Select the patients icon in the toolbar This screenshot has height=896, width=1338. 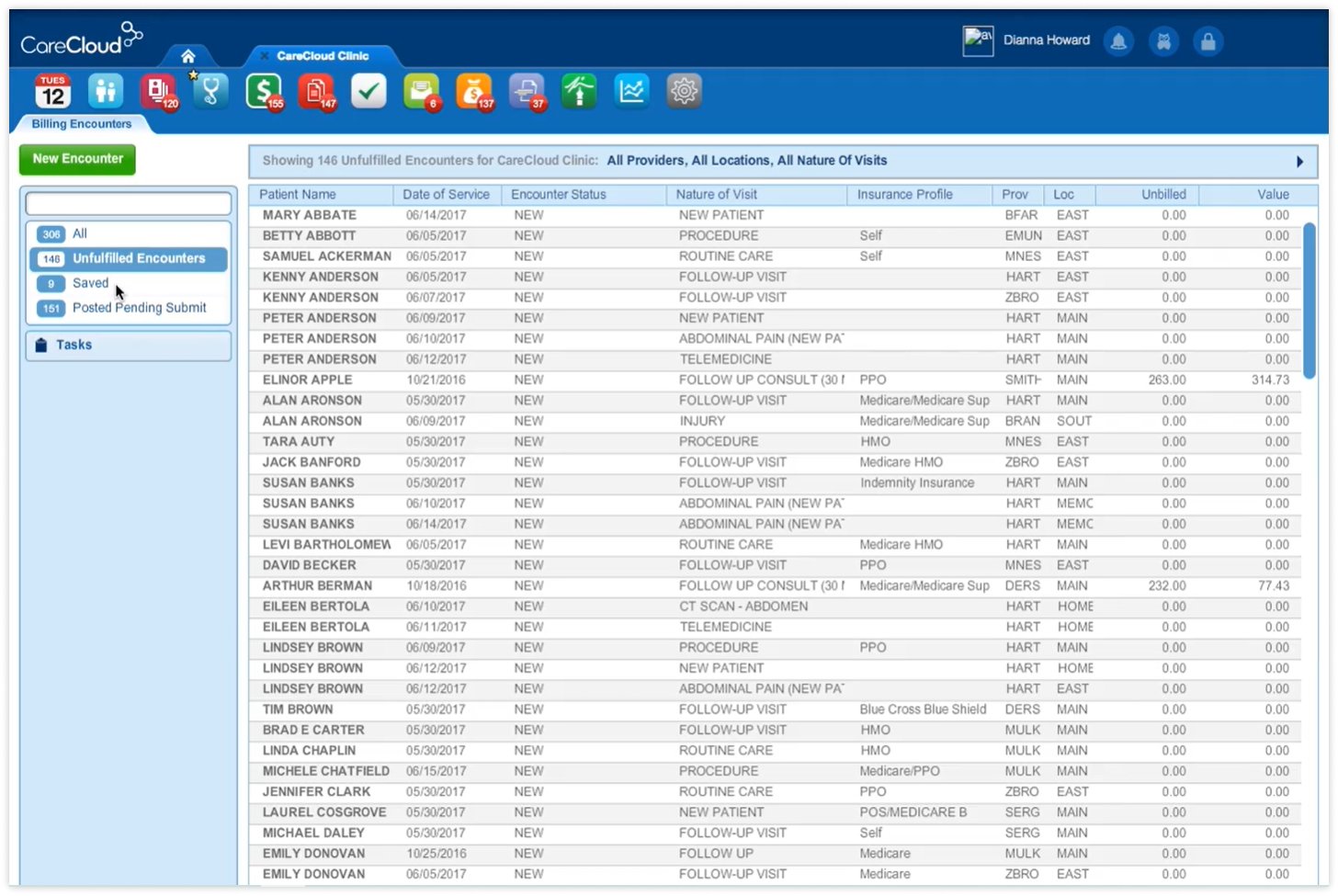pyautogui.click(x=105, y=91)
